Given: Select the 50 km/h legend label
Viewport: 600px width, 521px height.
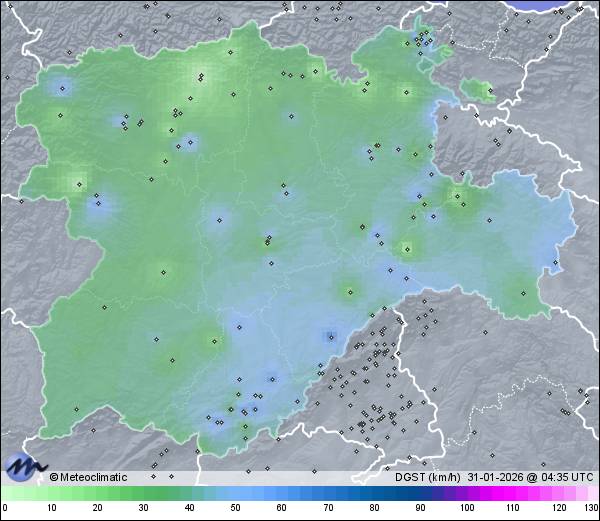Looking at the screenshot, I should 235,509.
